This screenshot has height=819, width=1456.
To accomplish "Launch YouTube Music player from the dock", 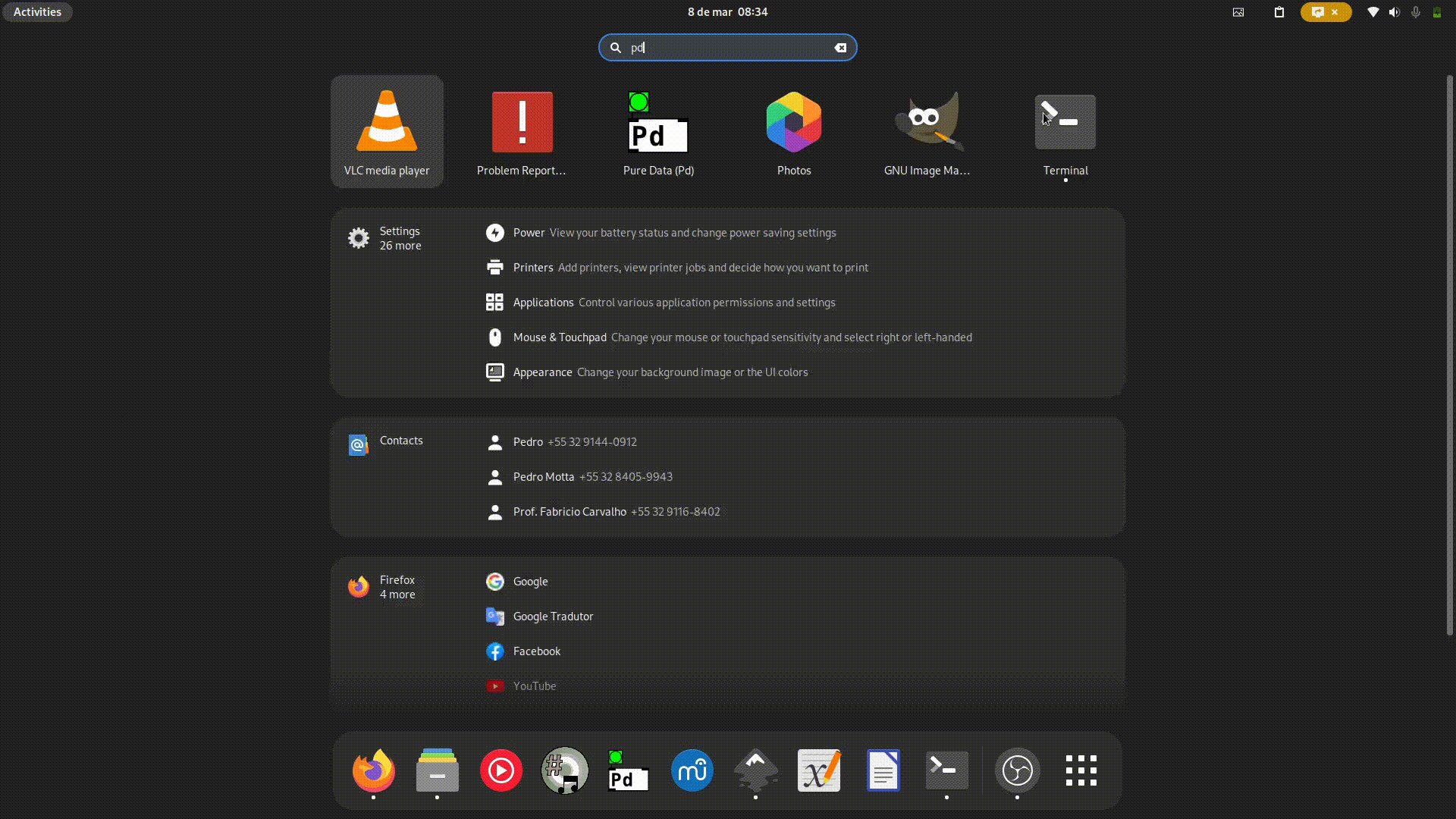I will point(501,770).
